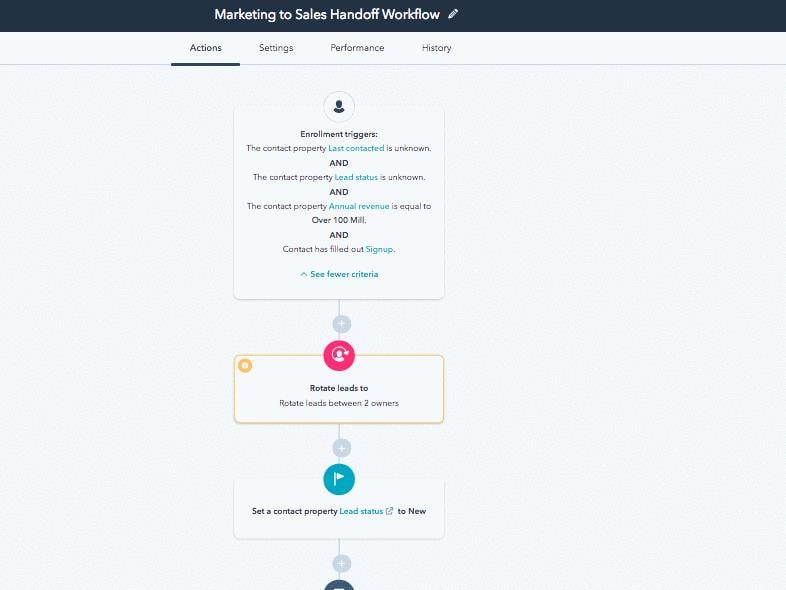Open the Settings tab
This screenshot has height=590, width=786.
tap(276, 48)
